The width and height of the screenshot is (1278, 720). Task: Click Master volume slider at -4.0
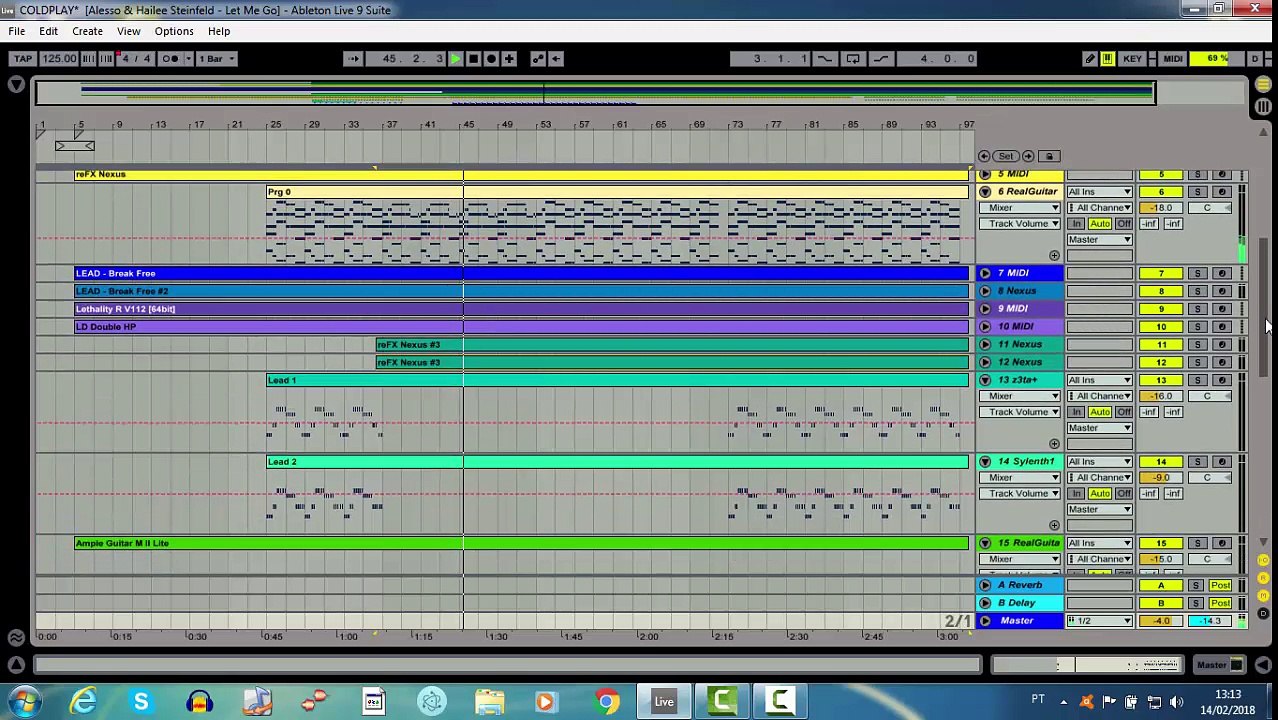(x=1161, y=621)
